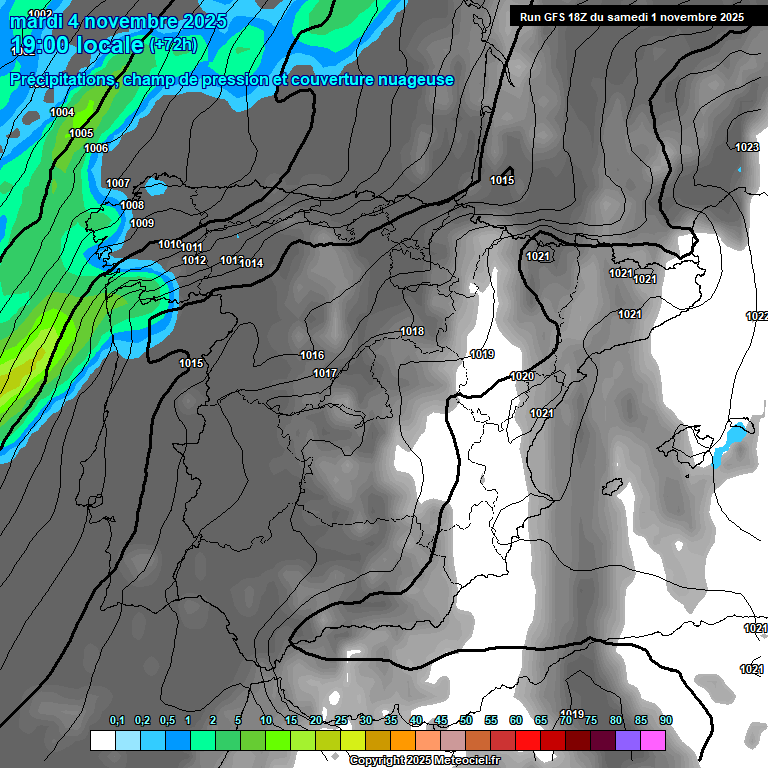Click the 1020 isobar label
The width and height of the screenshot is (768, 768).
522,376
